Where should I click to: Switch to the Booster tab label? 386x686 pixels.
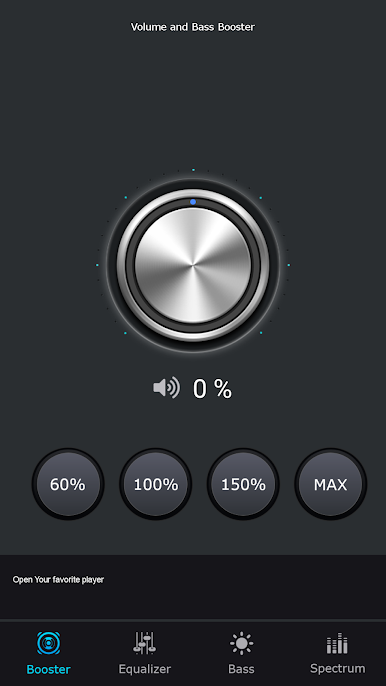click(49, 669)
